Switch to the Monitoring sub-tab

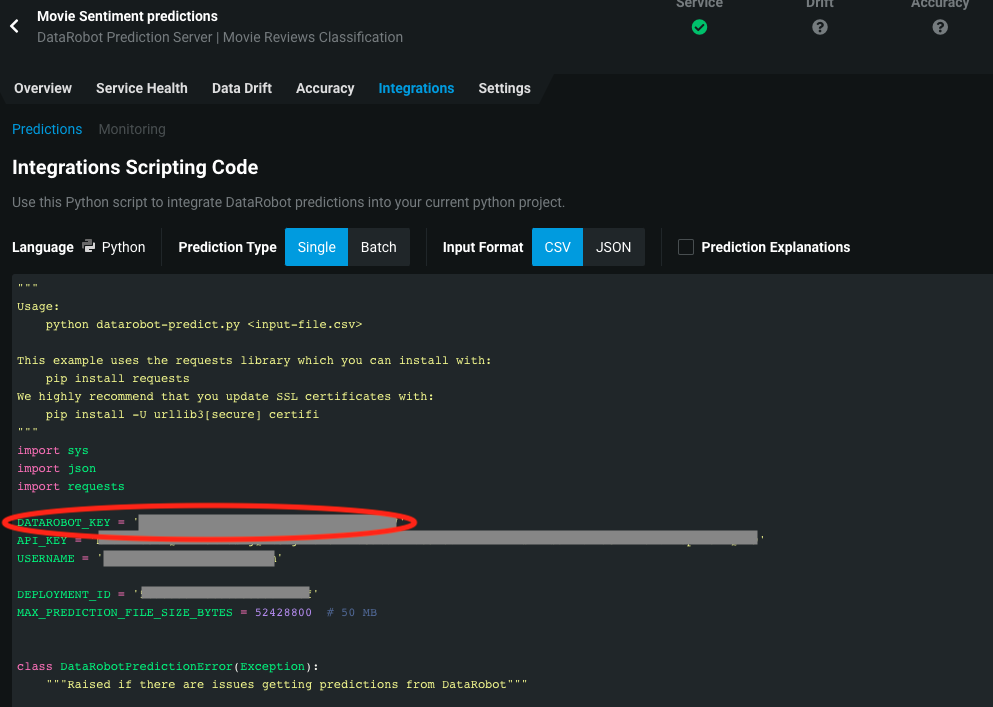point(132,129)
